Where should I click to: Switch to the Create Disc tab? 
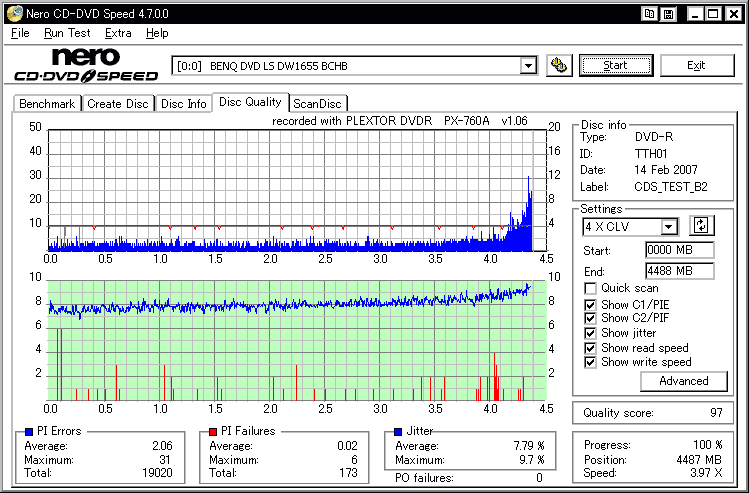click(x=118, y=104)
